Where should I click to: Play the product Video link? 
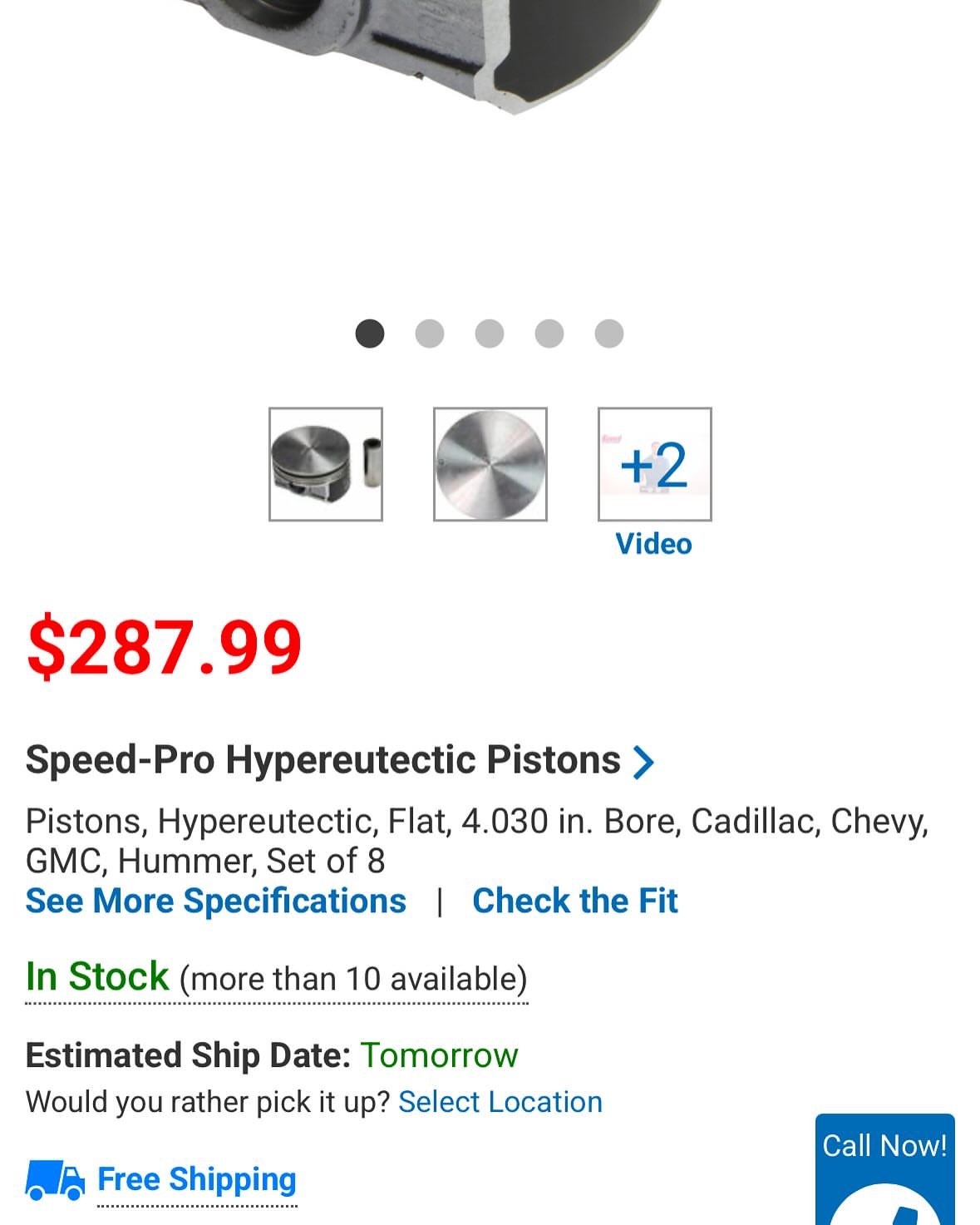point(653,544)
